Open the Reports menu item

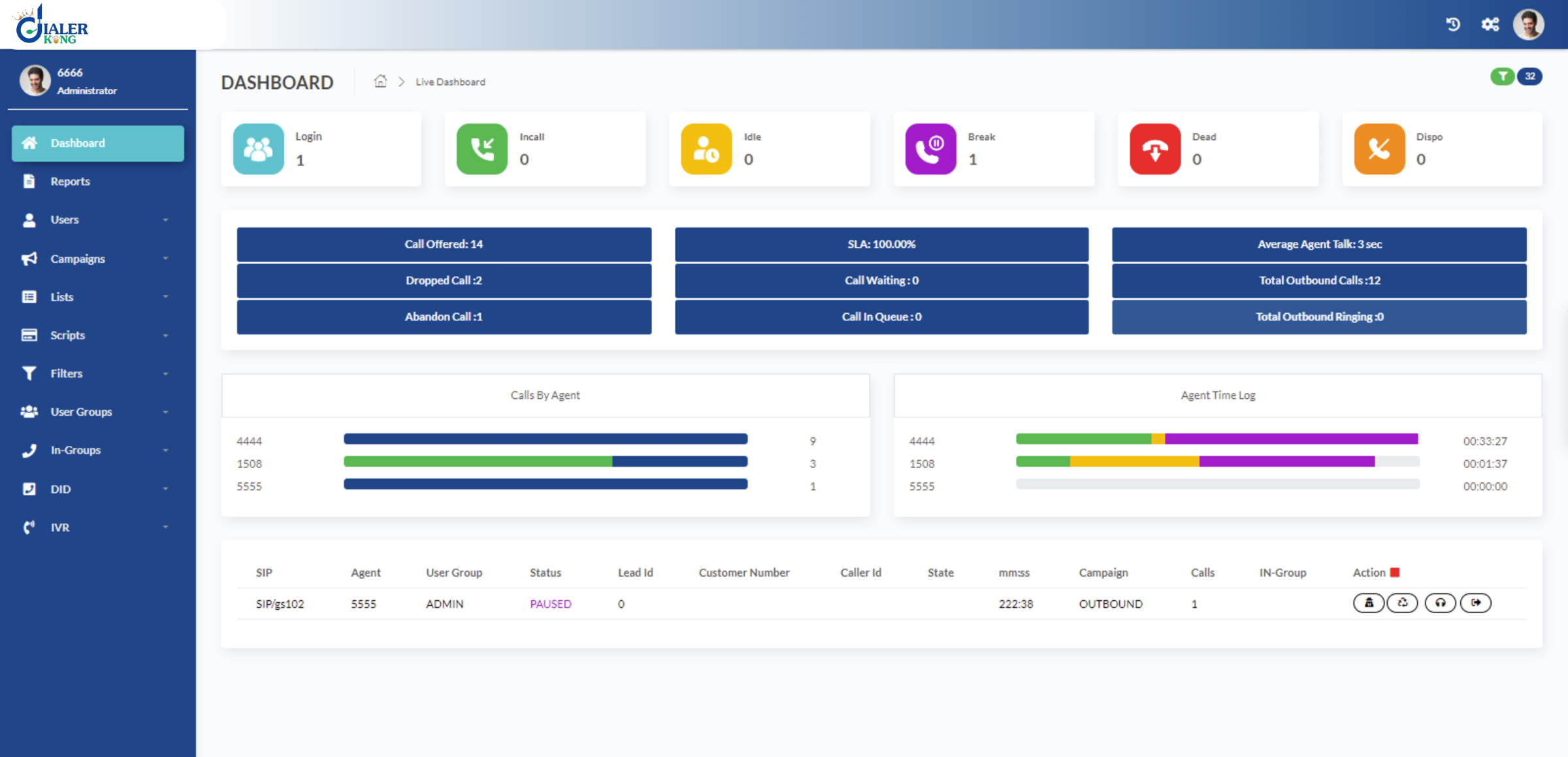pyautogui.click(x=71, y=182)
